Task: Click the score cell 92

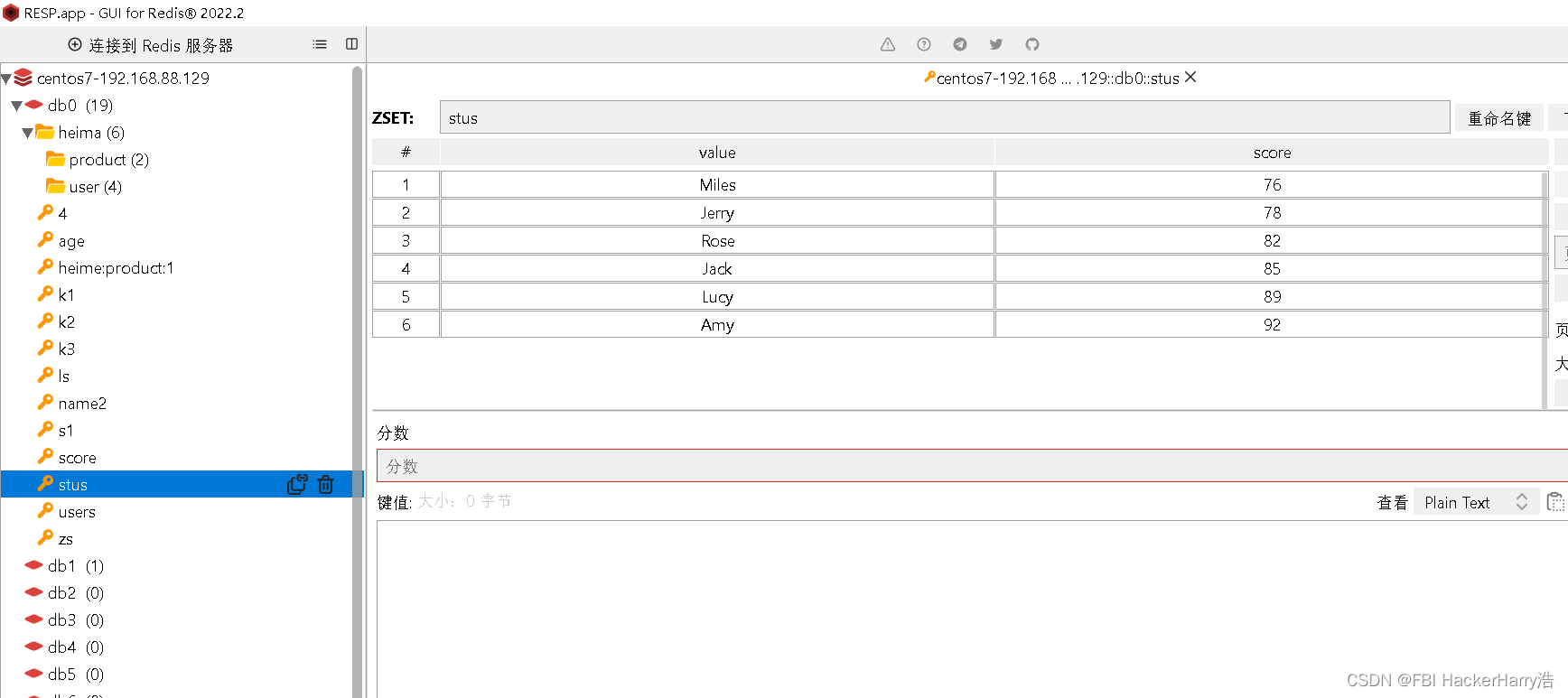Action: [1272, 324]
